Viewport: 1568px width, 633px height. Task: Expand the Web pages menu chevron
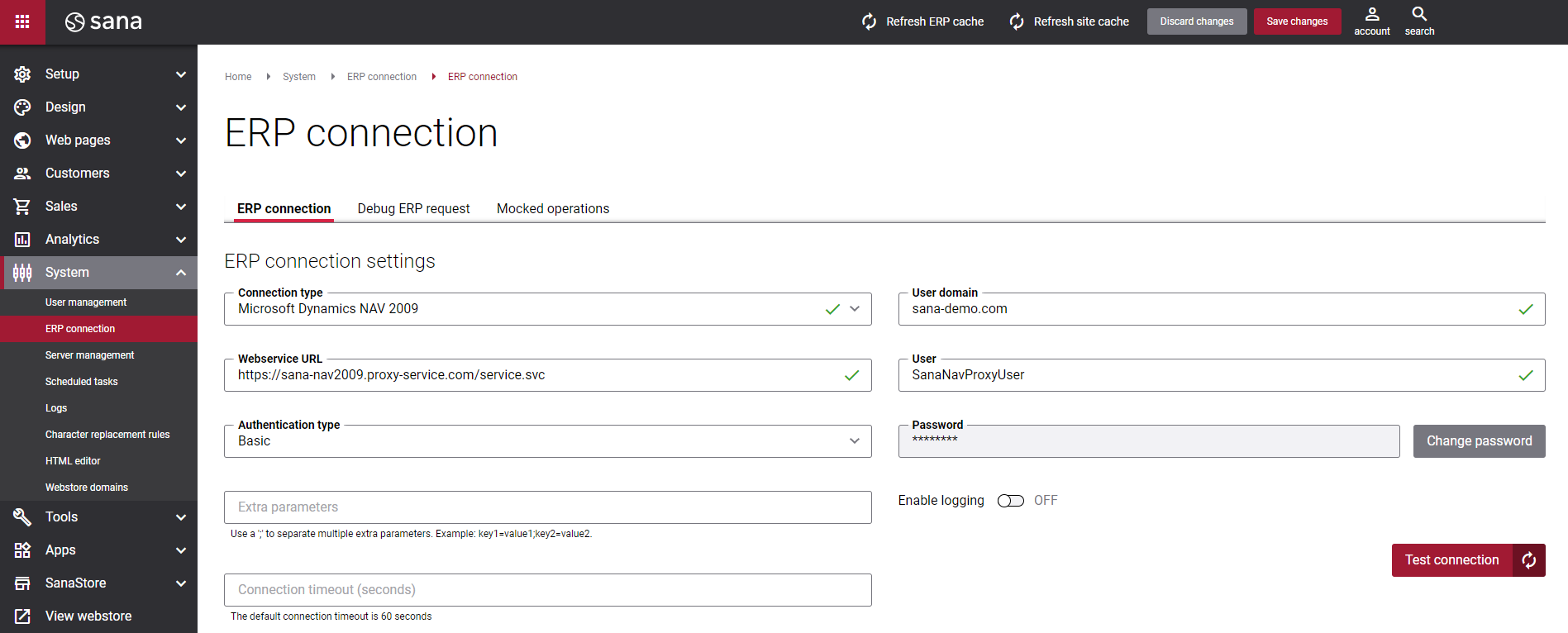181,140
